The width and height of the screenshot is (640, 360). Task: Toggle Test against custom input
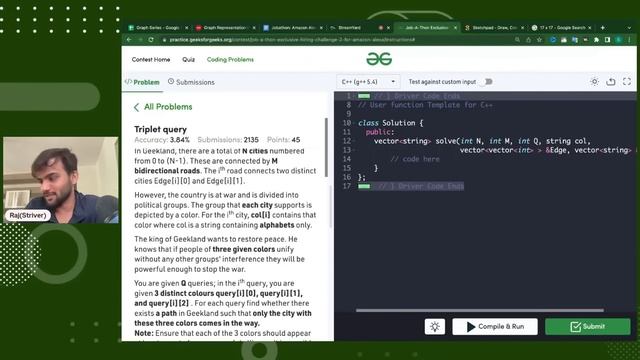[488, 82]
